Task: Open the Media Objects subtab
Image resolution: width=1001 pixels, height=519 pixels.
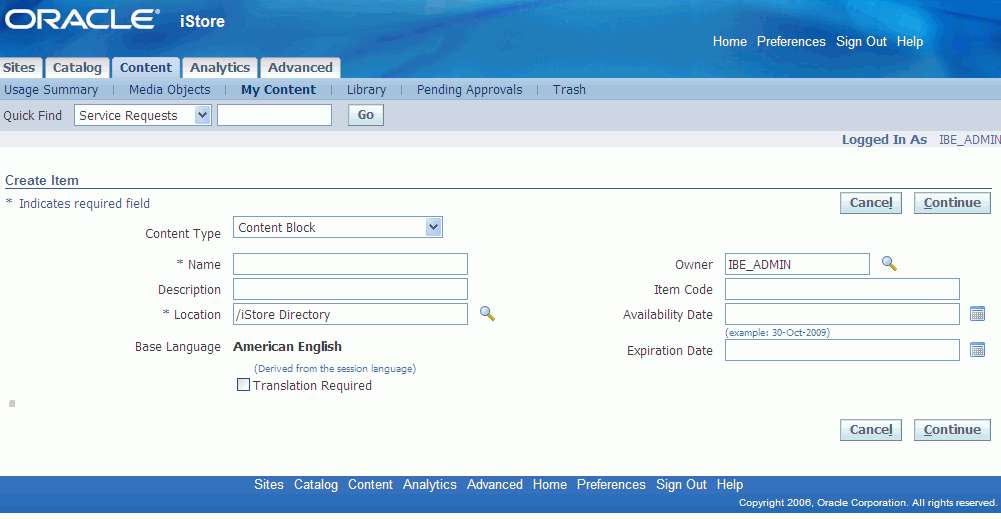Action: click(169, 90)
